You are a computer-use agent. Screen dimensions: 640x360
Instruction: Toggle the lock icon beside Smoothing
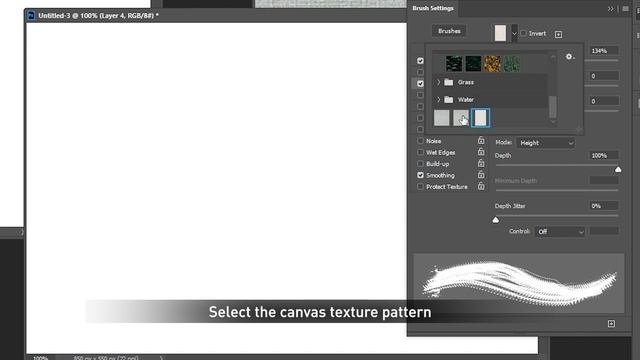point(481,175)
